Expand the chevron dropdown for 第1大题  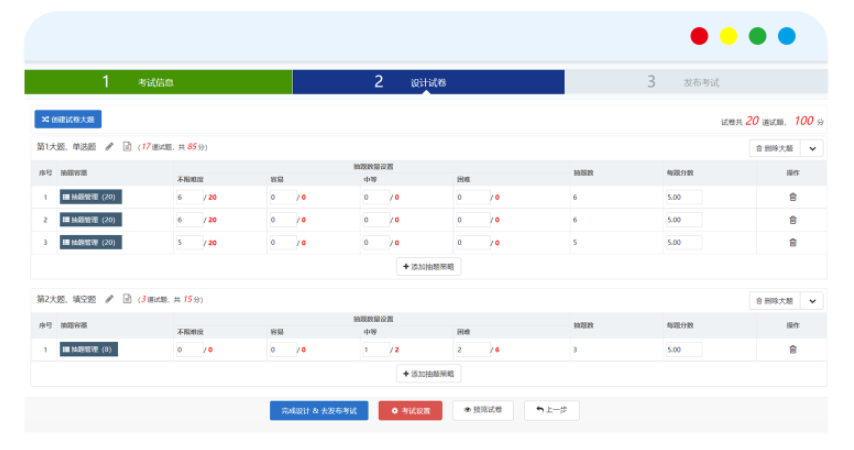[812, 148]
